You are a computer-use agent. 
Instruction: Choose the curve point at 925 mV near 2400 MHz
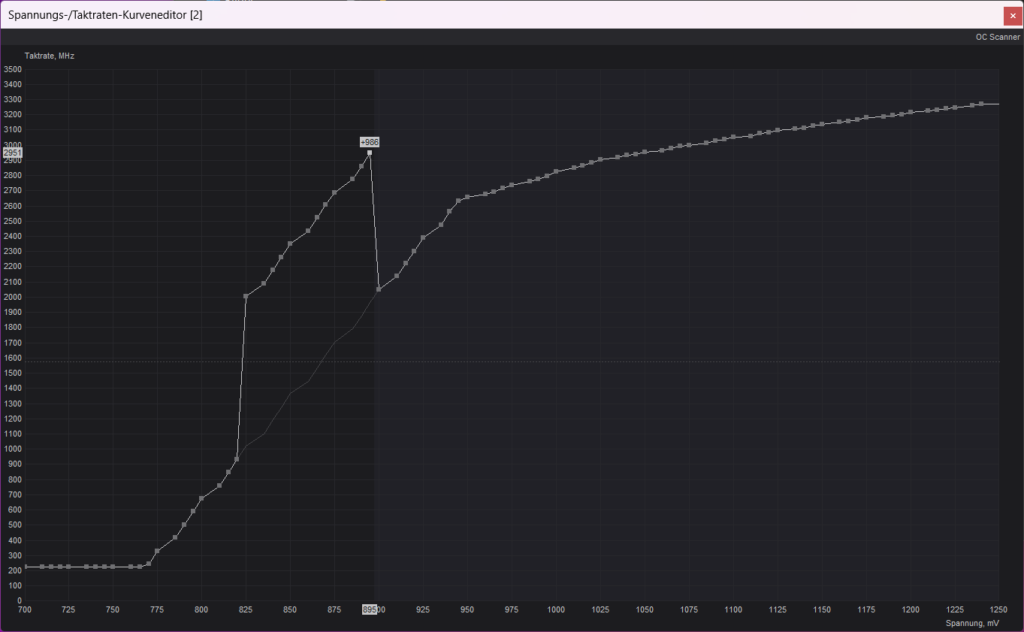[423, 238]
